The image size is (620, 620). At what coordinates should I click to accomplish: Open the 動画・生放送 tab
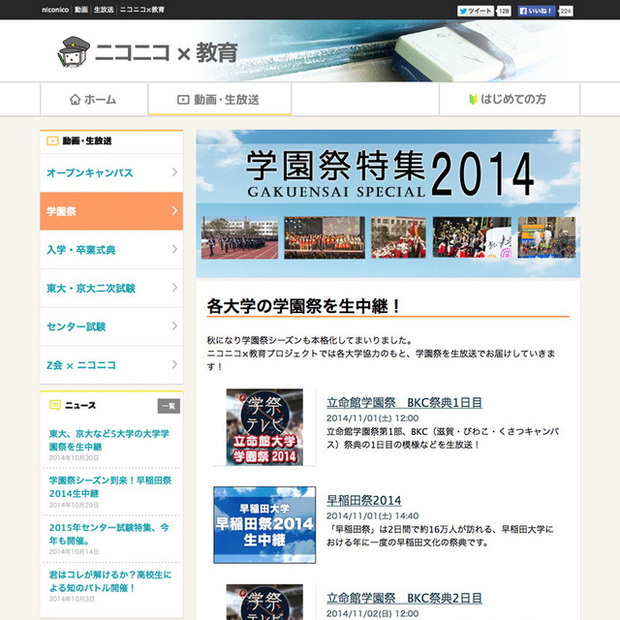pyautogui.click(x=220, y=99)
